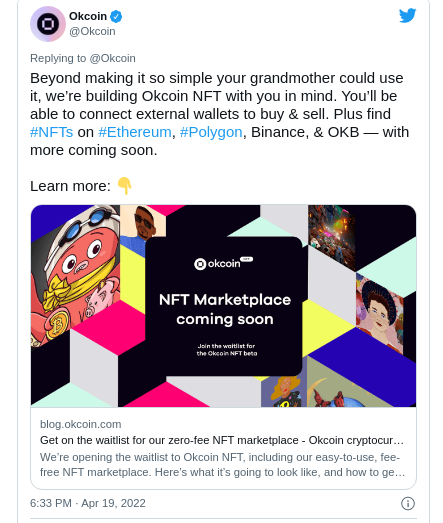443x523 pixels.
Task: Open the tweet info icon
Action: point(408,503)
